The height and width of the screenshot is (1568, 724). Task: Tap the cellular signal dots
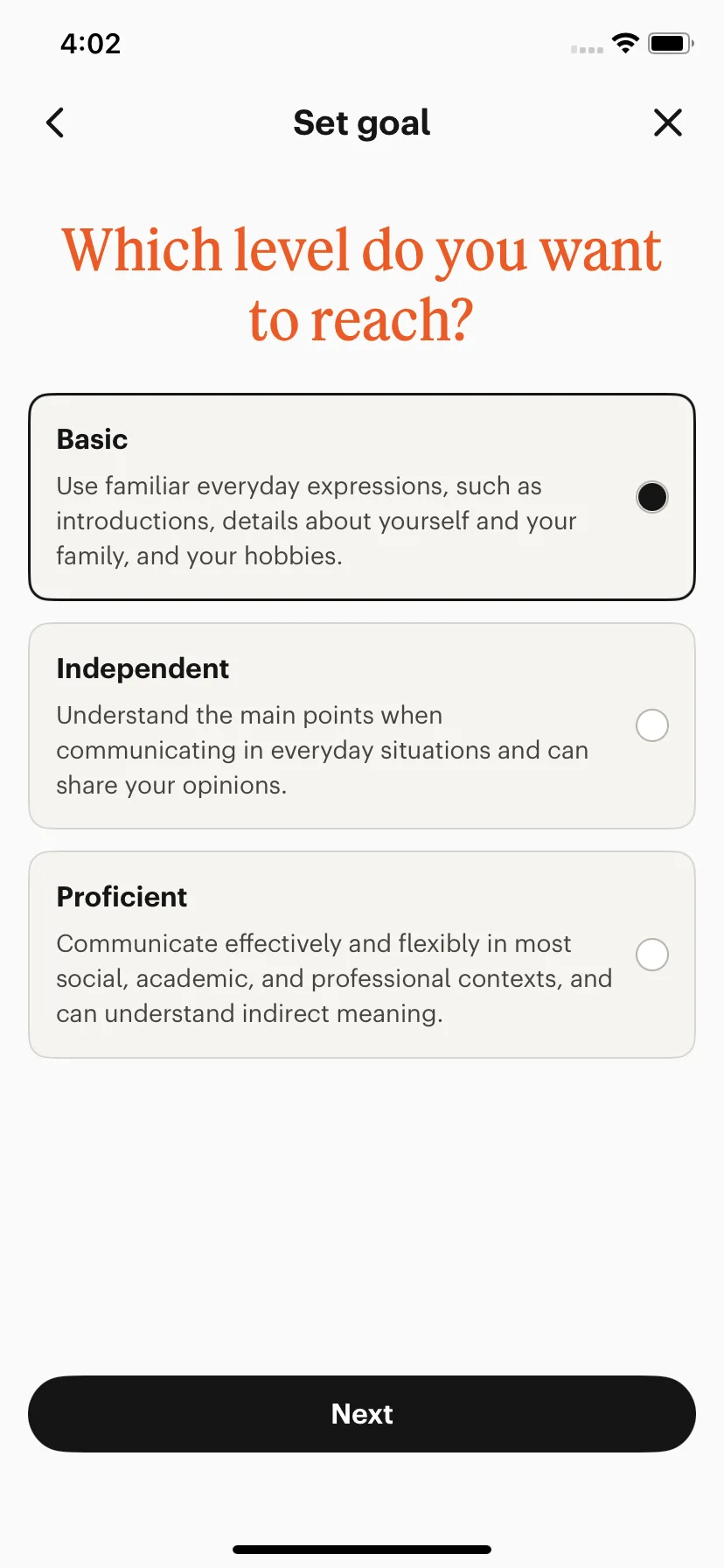[x=587, y=50]
